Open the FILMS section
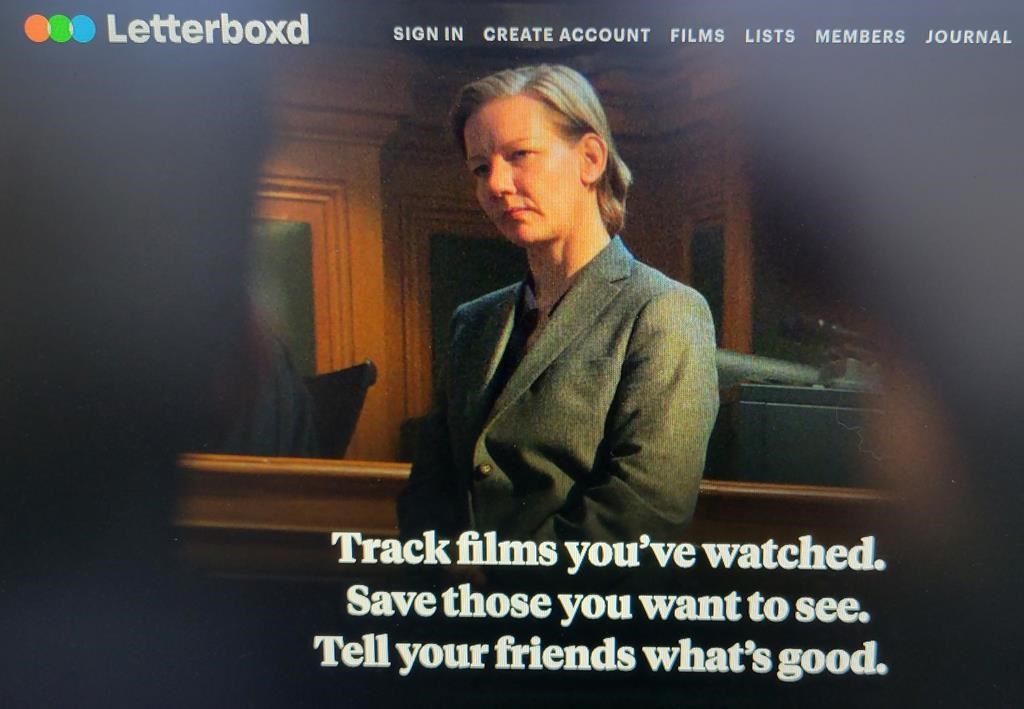Image resolution: width=1024 pixels, height=709 pixels. 697,36
